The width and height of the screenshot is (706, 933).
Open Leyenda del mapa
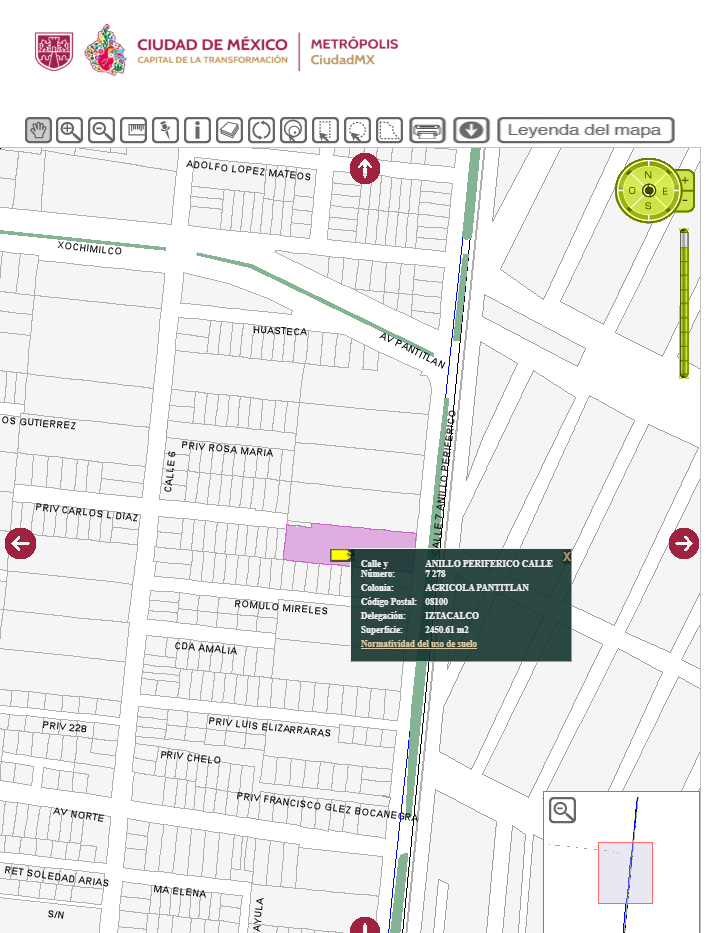coord(585,130)
